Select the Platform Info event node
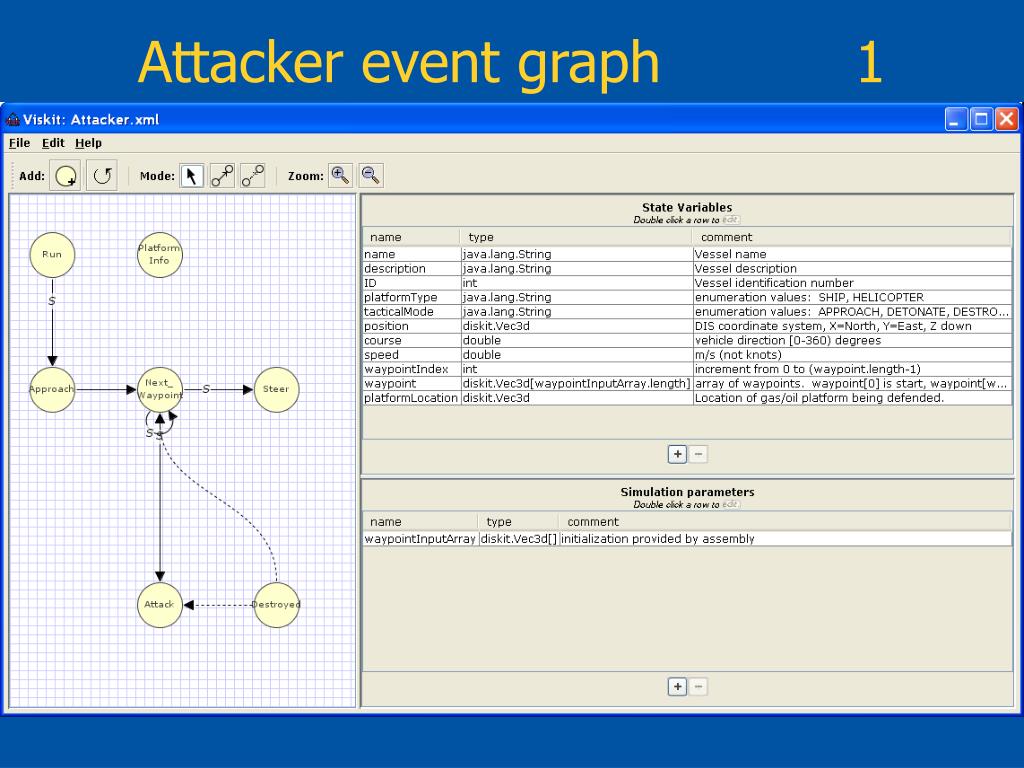Screen dimensions: 1024x768 (159, 255)
